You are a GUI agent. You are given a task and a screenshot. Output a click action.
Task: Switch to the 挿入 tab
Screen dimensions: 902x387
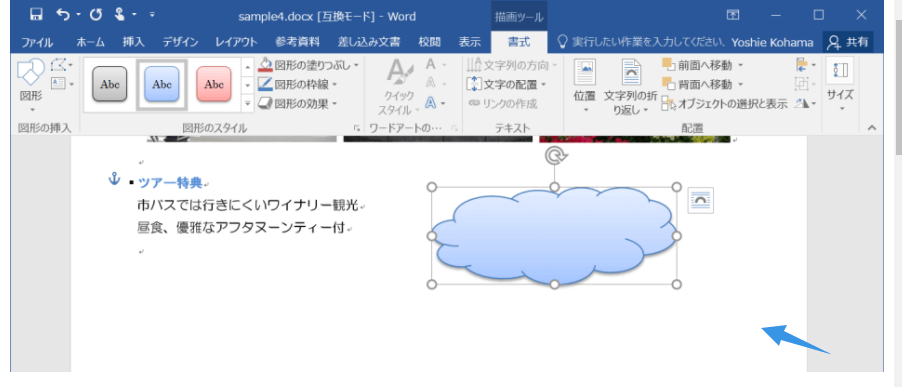[x=133, y=42]
